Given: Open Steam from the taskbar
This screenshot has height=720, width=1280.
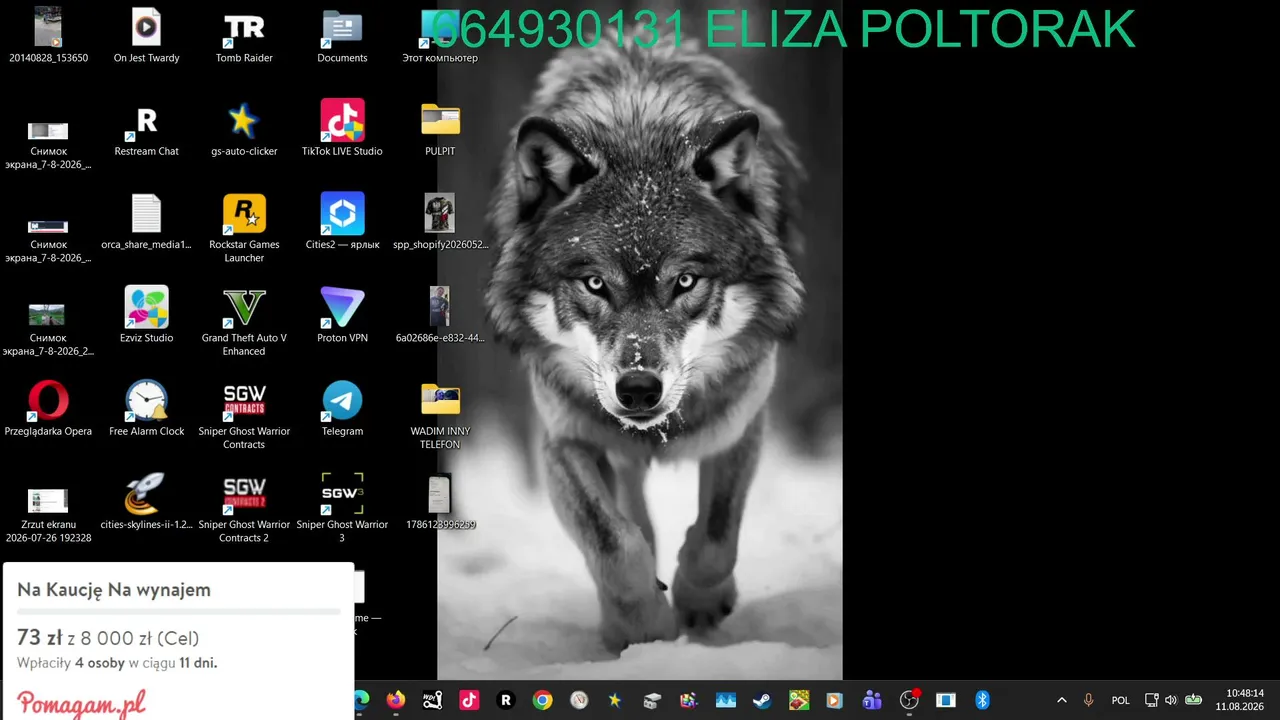Looking at the screenshot, I should tap(762, 700).
